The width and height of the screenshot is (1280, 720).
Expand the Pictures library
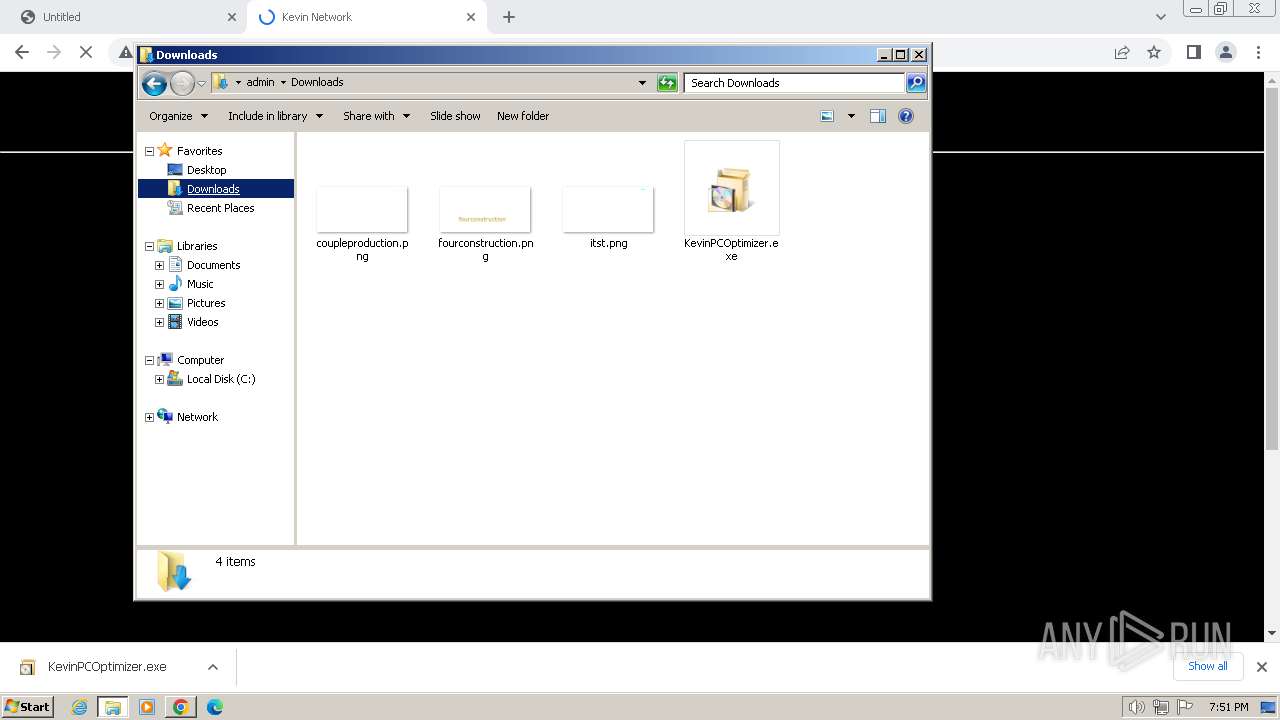pos(159,303)
